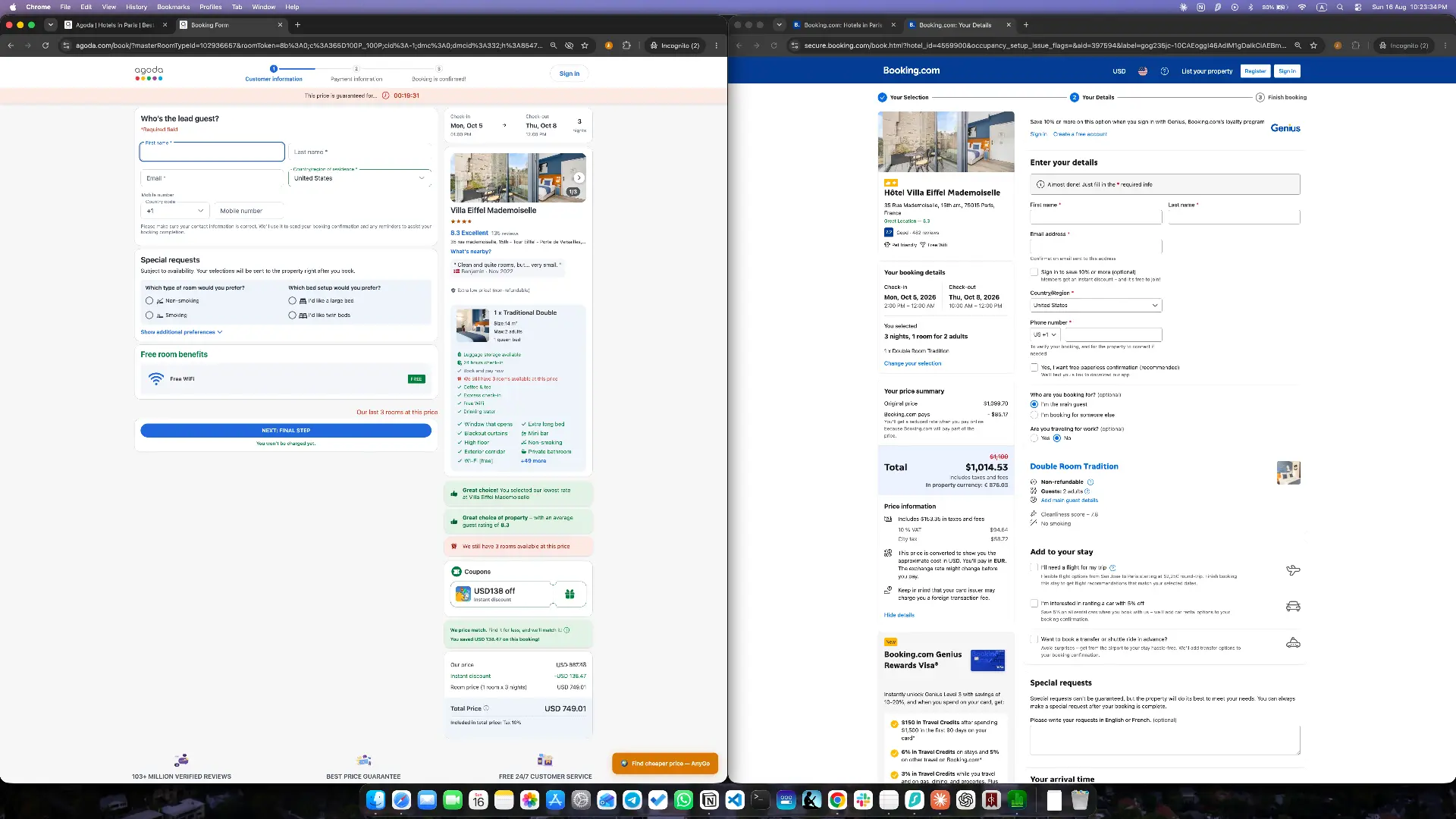1456x819 pixels.
Task: Click the Agoda logo
Action: [x=149, y=73]
